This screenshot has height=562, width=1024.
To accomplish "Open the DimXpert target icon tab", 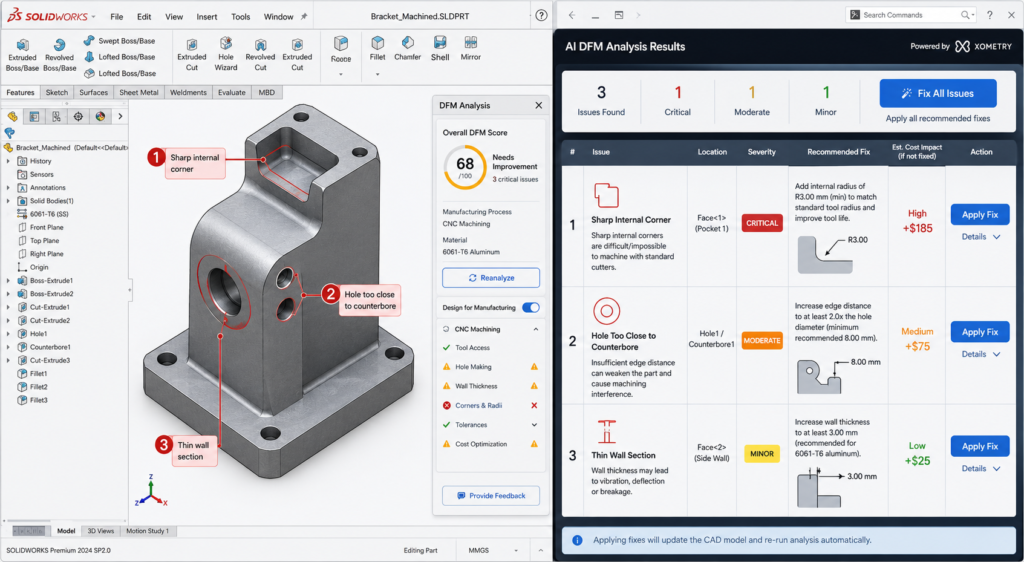I will click(x=78, y=116).
